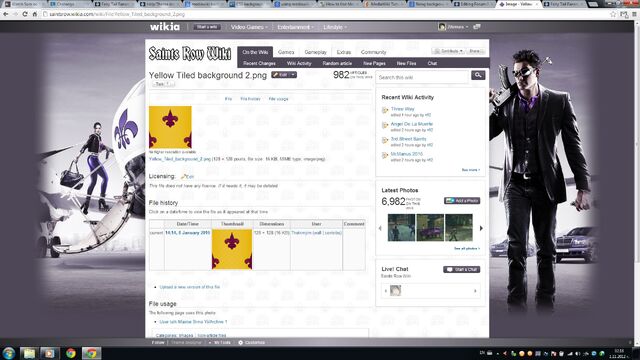Expand the Entertainment dropdown menu
The width and height of the screenshot is (640, 360).
pyautogui.click(x=296, y=27)
